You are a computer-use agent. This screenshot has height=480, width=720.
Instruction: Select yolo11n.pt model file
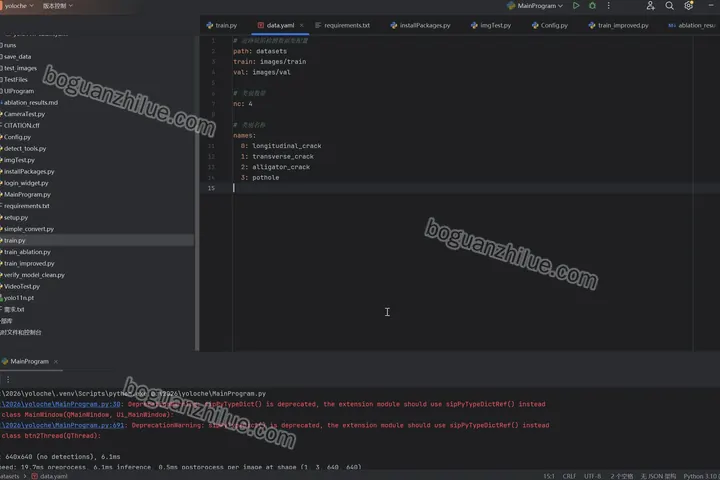(x=17, y=298)
